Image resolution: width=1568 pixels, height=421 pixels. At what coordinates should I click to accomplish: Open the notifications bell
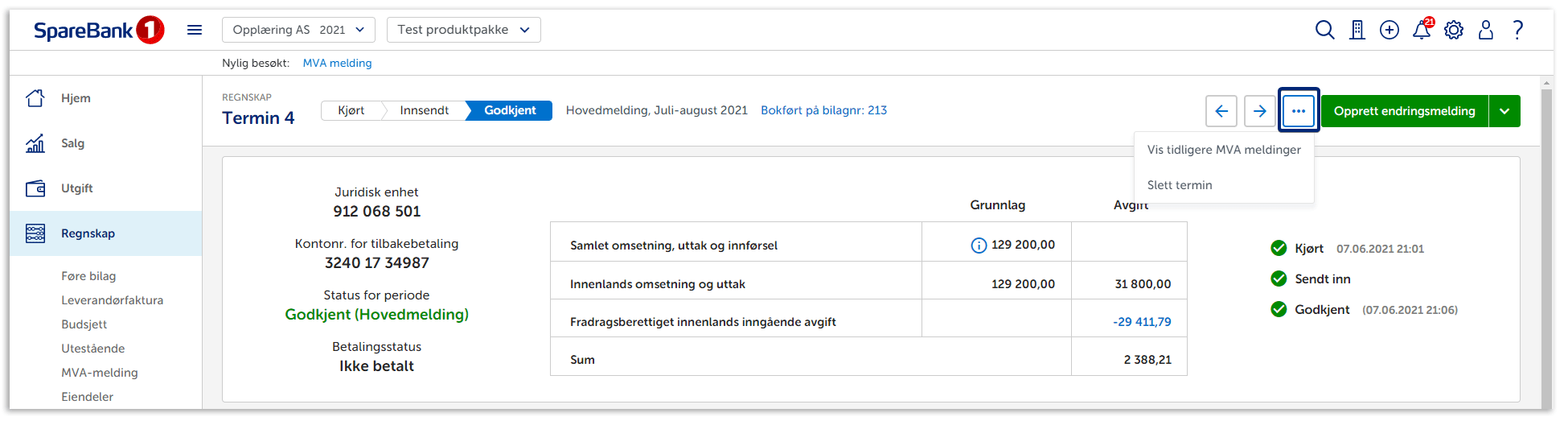click(1422, 31)
